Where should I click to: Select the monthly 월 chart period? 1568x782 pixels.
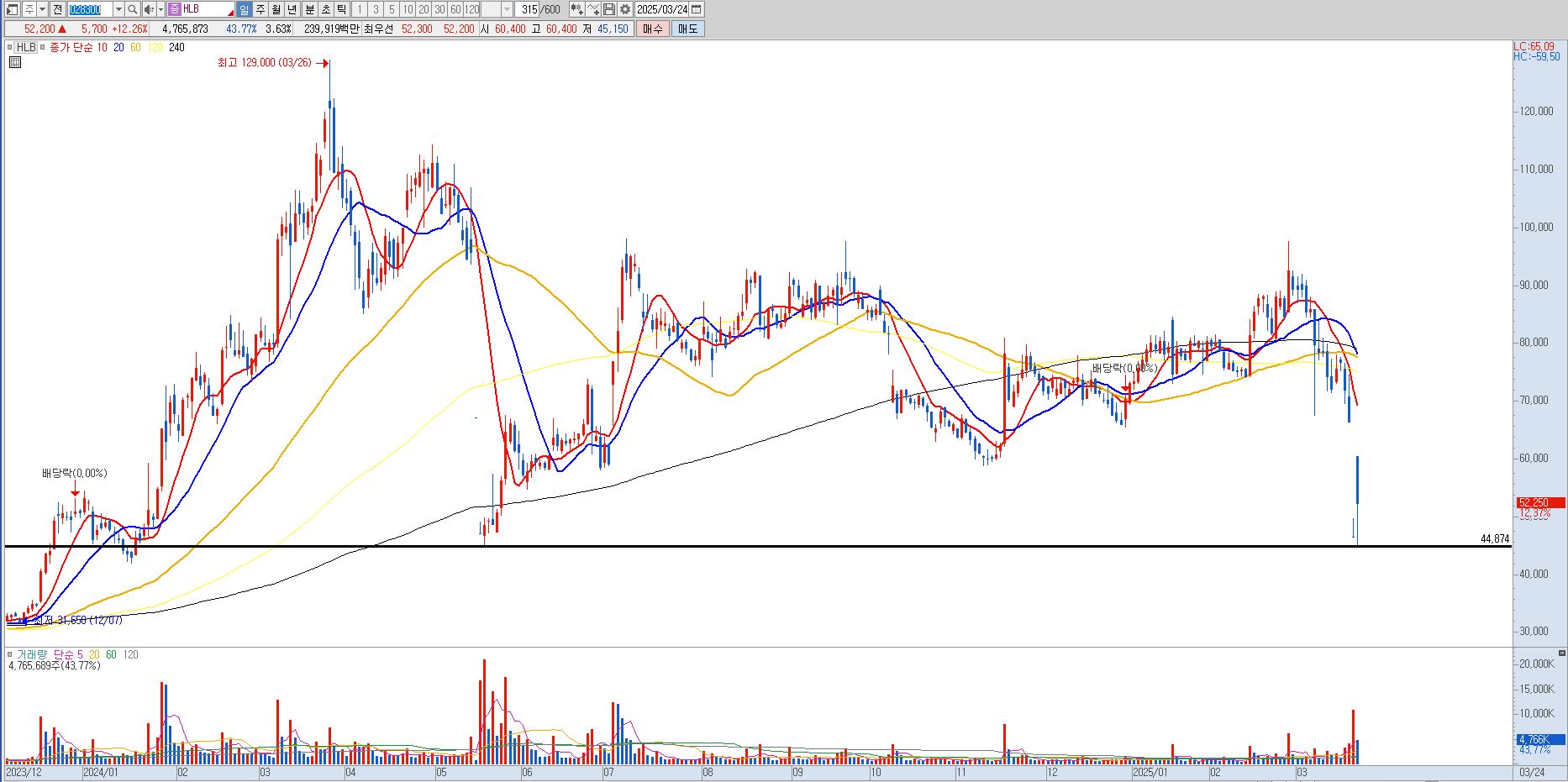(x=276, y=9)
